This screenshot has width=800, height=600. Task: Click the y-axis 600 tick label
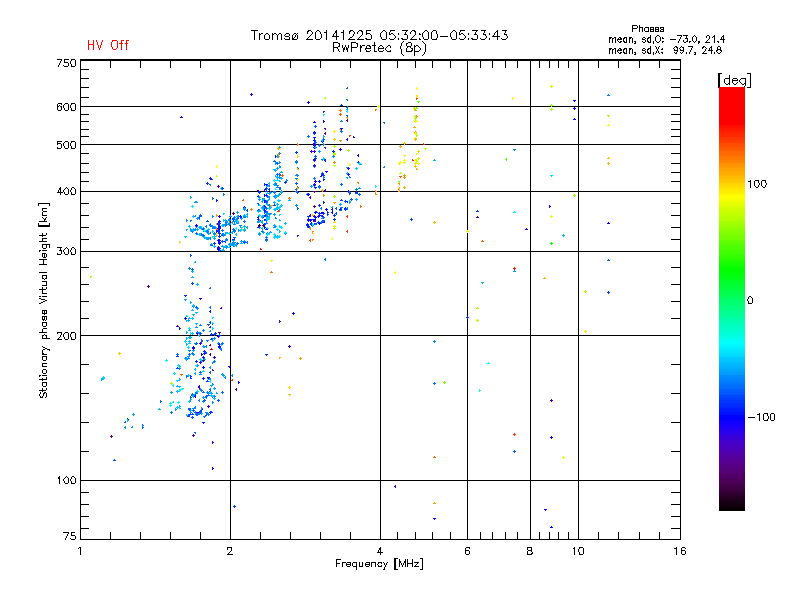tap(66, 107)
